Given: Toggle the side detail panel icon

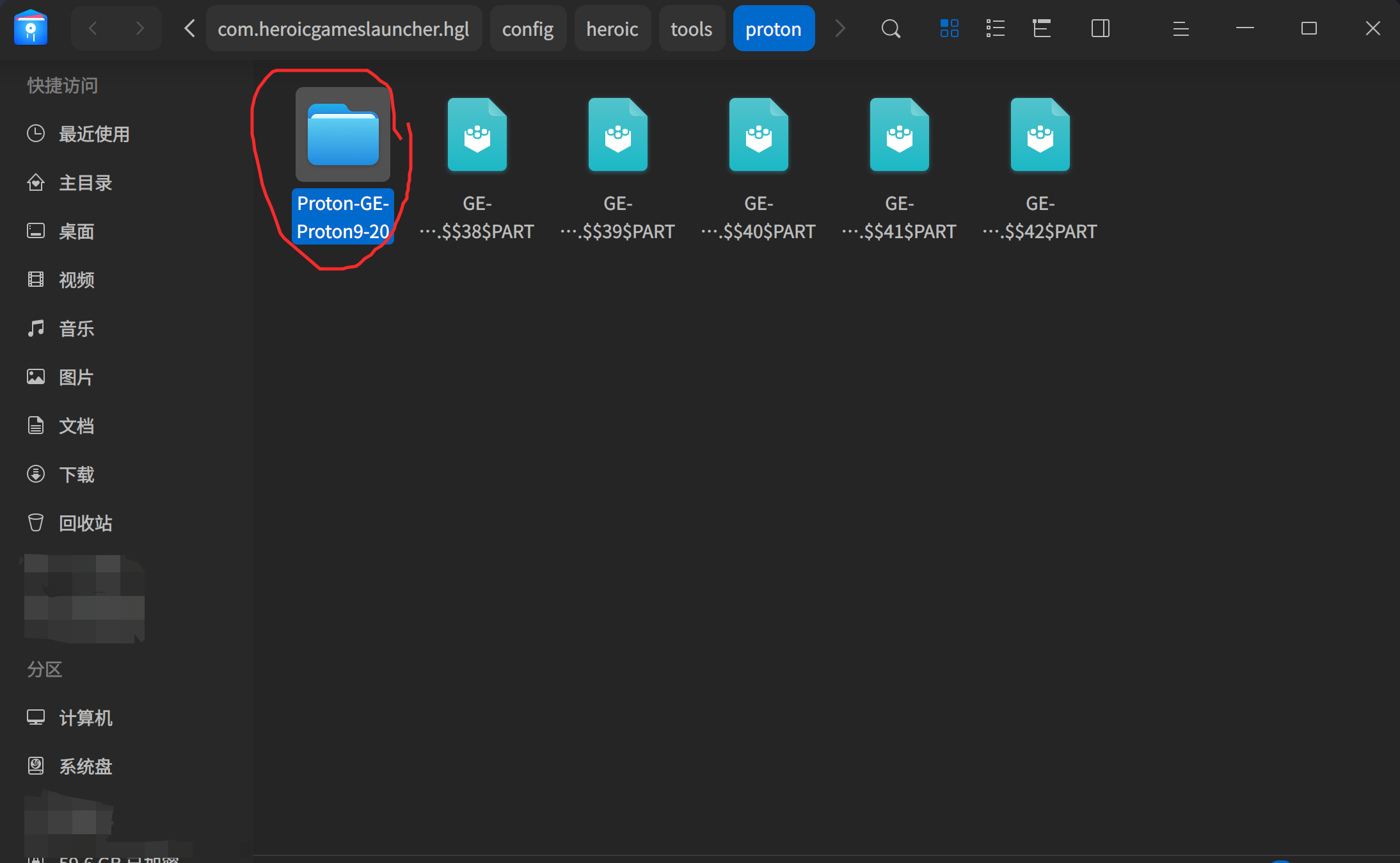Looking at the screenshot, I should [x=1101, y=29].
